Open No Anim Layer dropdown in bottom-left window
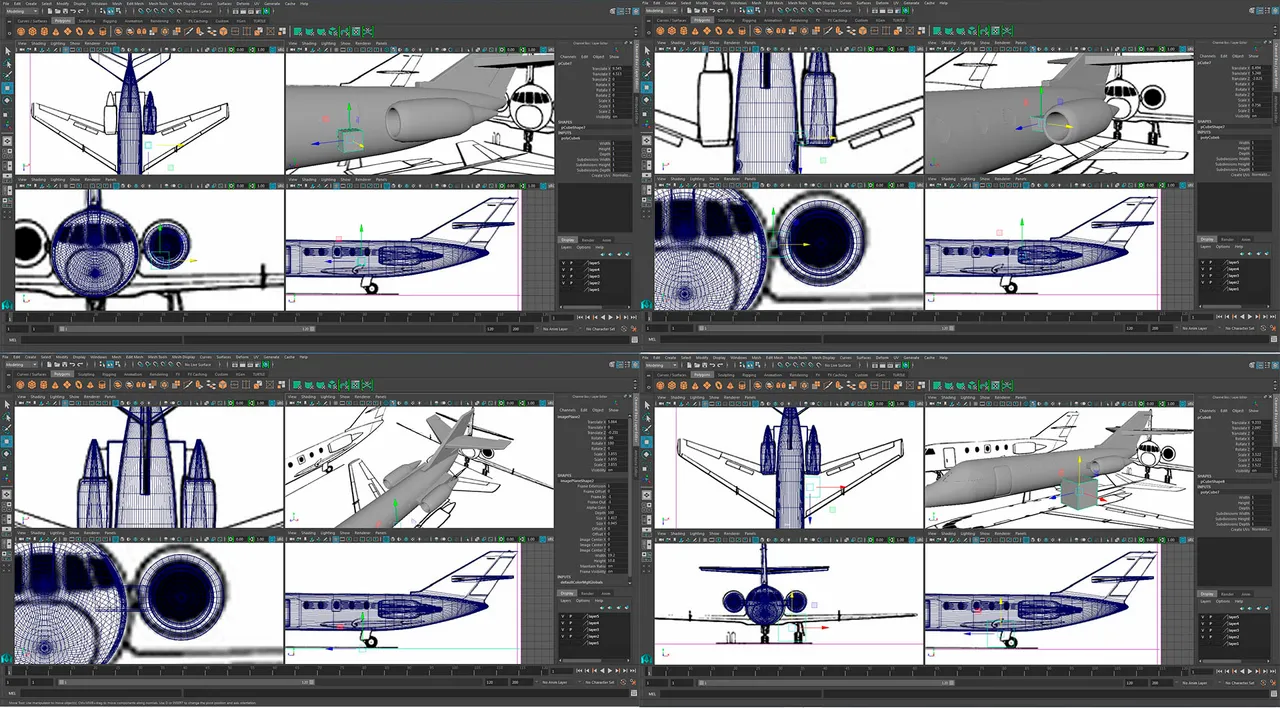Image resolution: width=1280 pixels, height=708 pixels. coord(554,681)
